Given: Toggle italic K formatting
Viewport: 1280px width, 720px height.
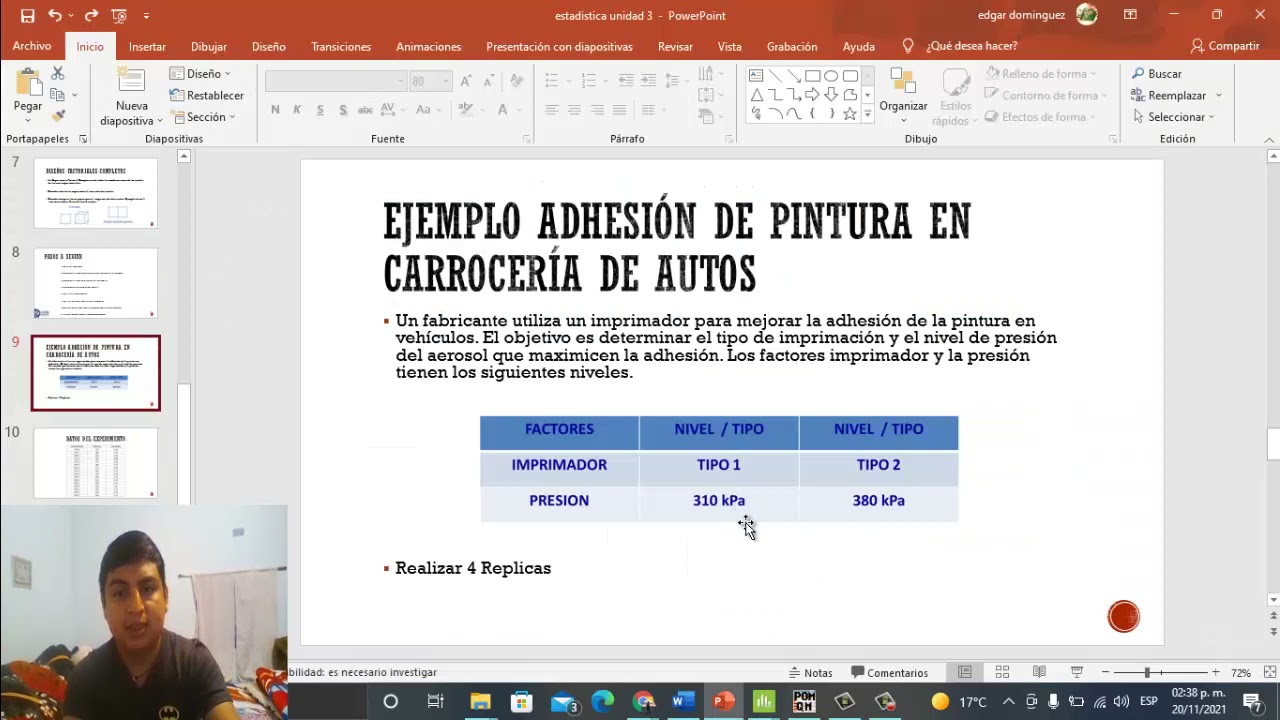Looking at the screenshot, I should (297, 110).
